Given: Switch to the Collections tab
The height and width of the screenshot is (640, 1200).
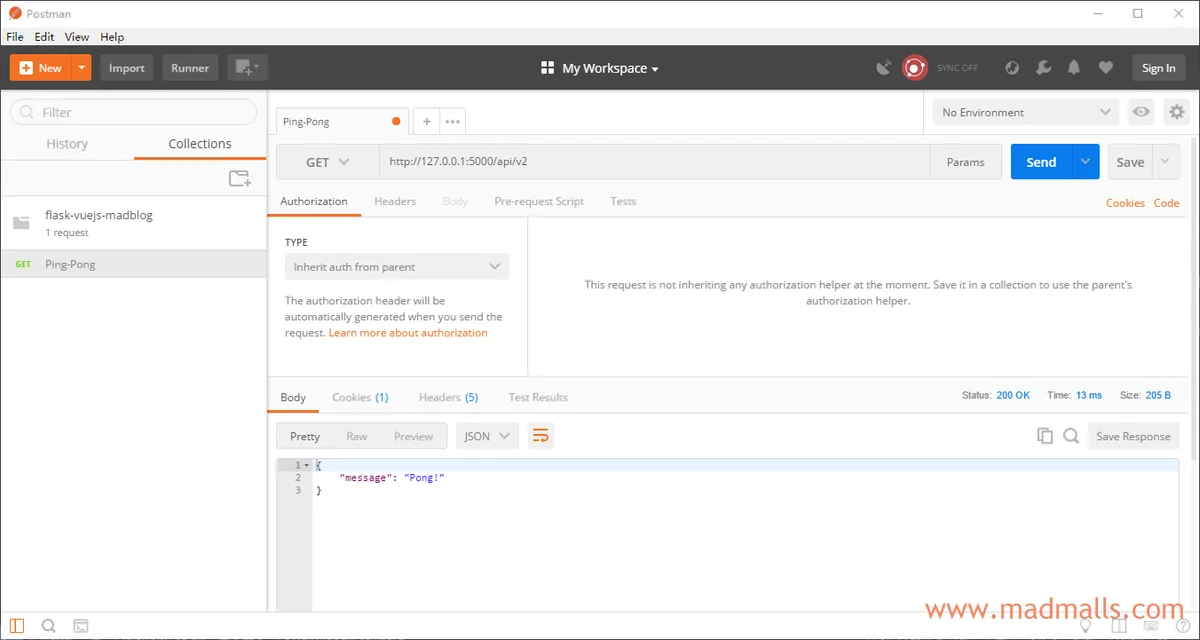Looking at the screenshot, I should tap(200, 144).
